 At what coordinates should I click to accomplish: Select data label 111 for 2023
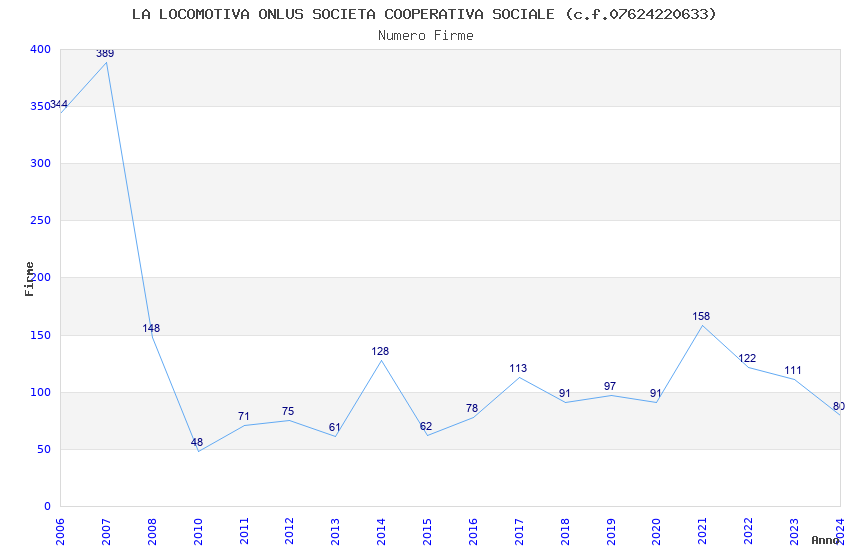click(793, 371)
